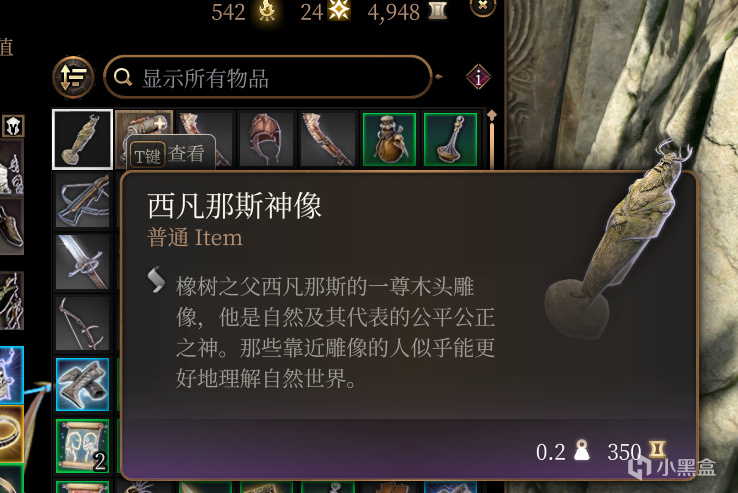This screenshot has width=738, height=493.
Task: Click the T键 查看 inspect button
Action: [x=170, y=154]
